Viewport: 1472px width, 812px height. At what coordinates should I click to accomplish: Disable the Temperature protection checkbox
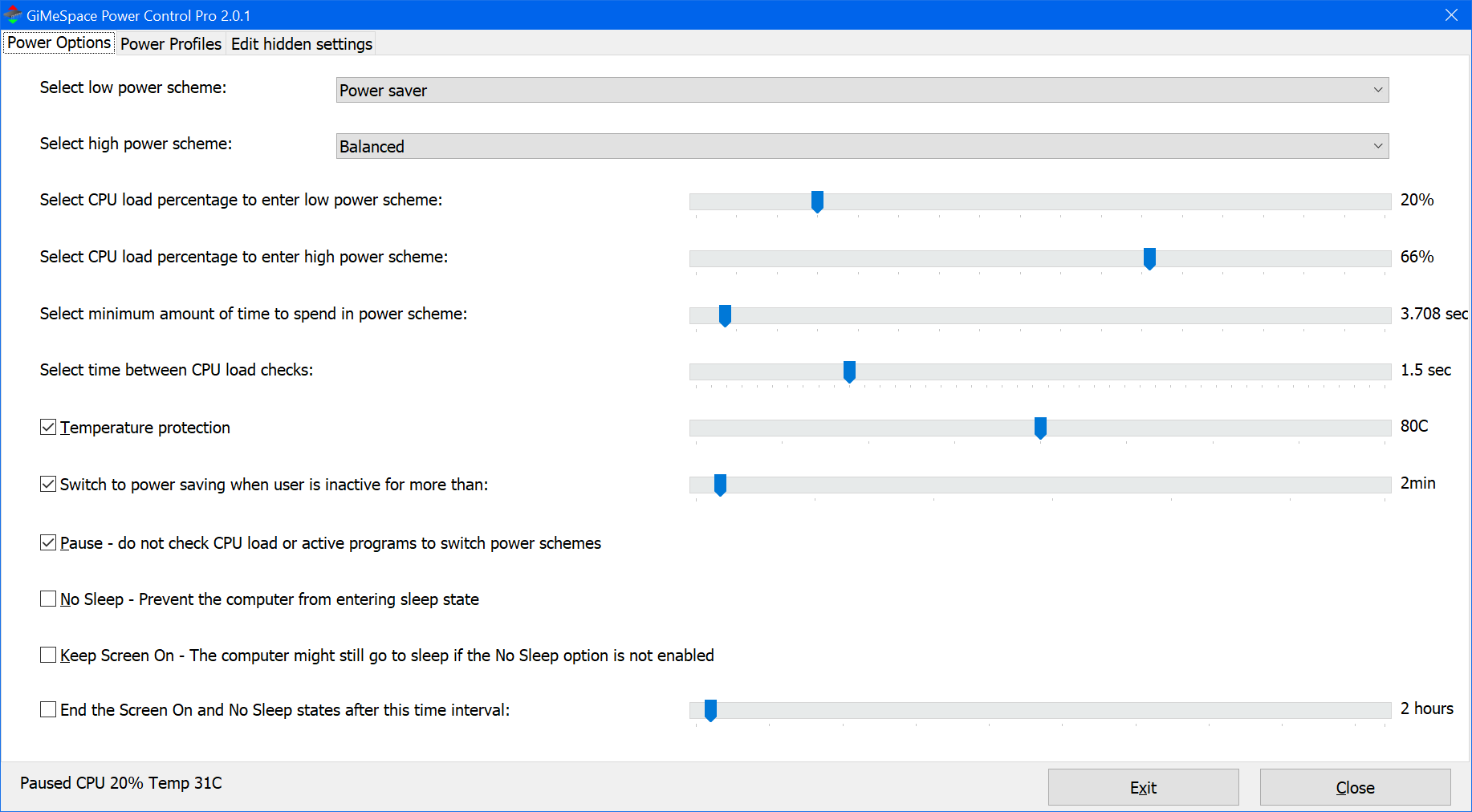pyautogui.click(x=48, y=427)
